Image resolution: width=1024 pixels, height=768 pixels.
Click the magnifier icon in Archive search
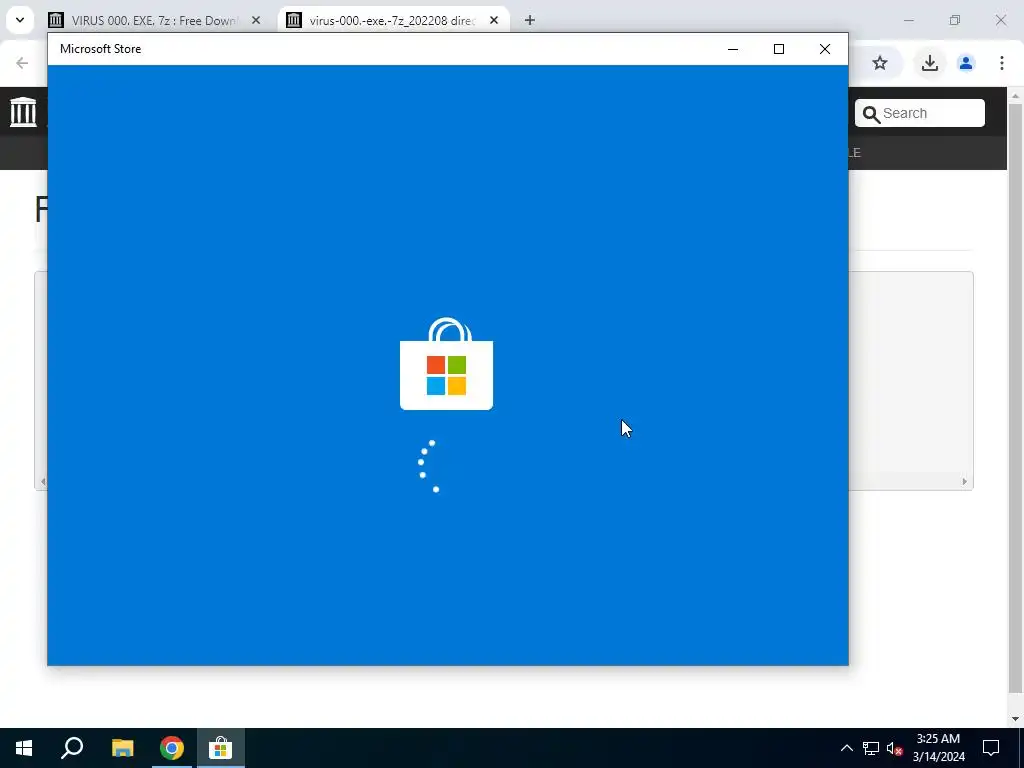[871, 114]
